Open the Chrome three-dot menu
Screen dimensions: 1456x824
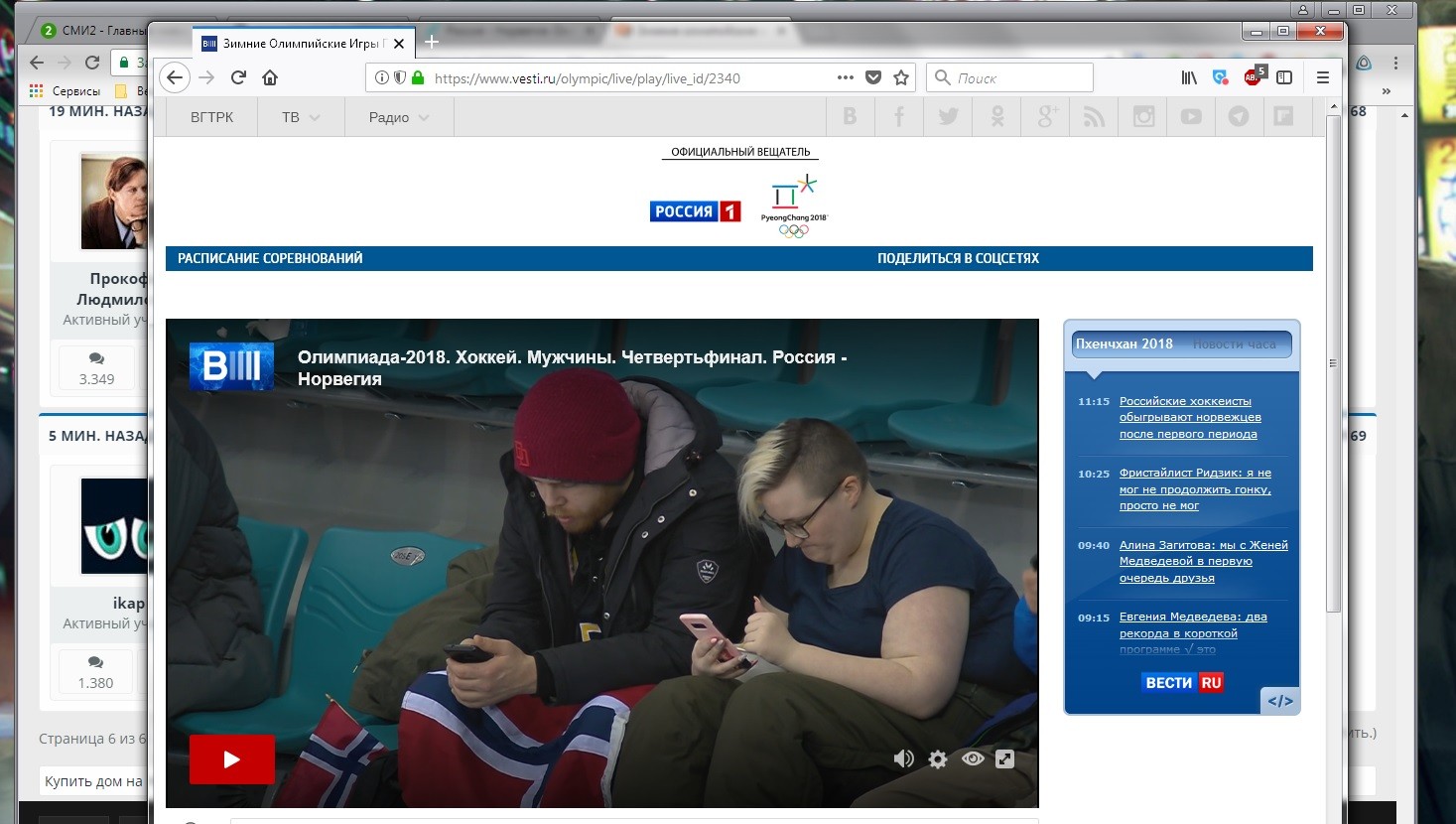point(1395,63)
